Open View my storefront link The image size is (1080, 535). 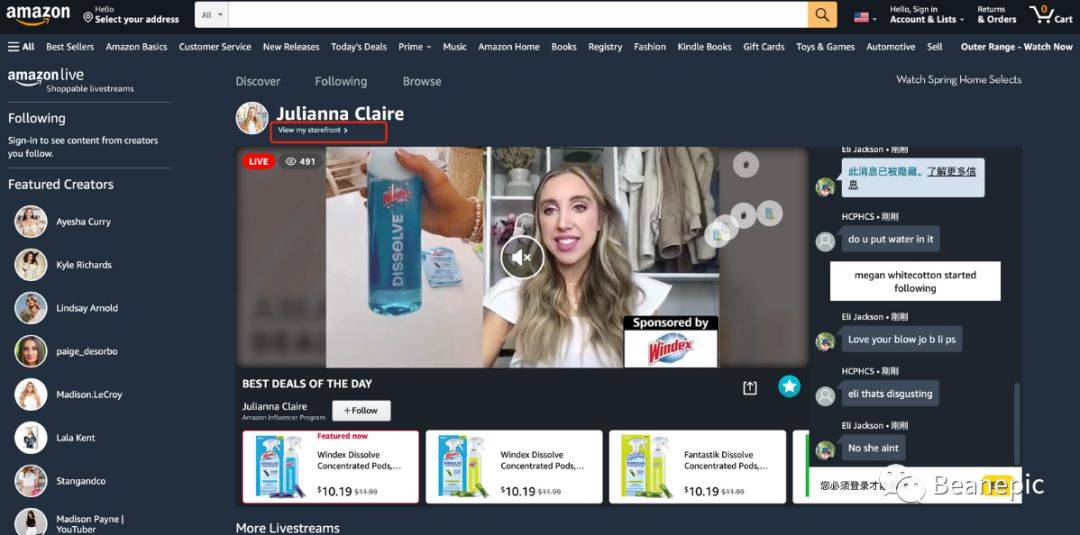pyautogui.click(x=313, y=130)
